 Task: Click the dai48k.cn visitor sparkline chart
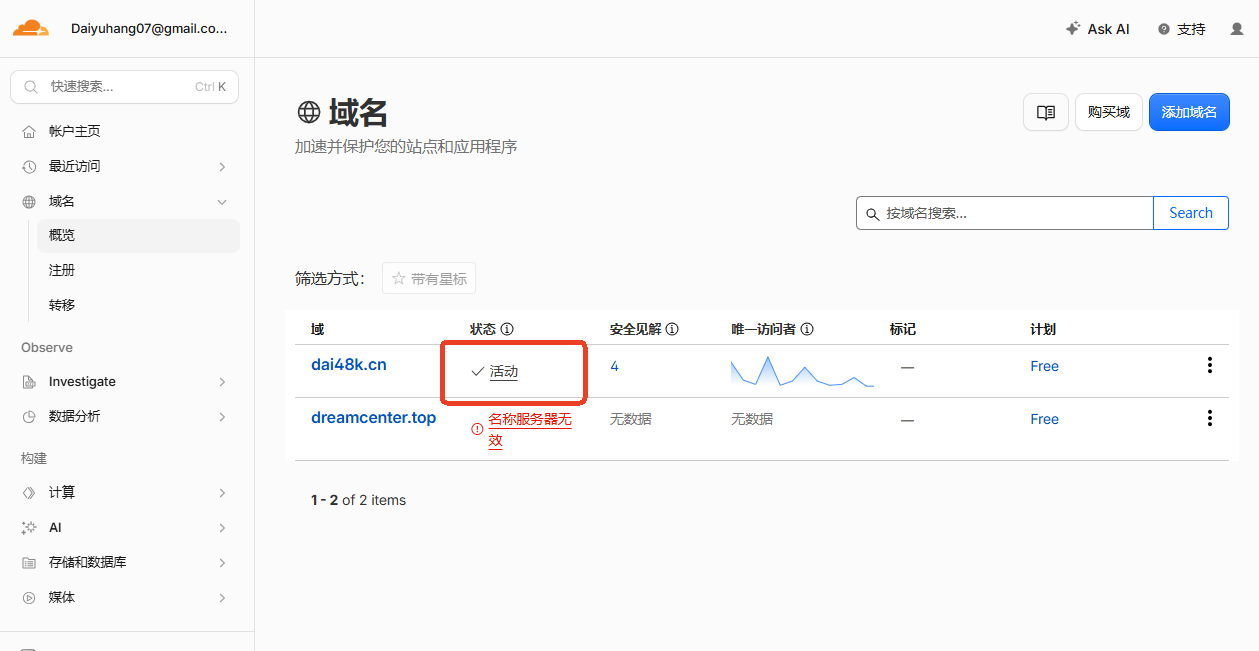(x=802, y=371)
